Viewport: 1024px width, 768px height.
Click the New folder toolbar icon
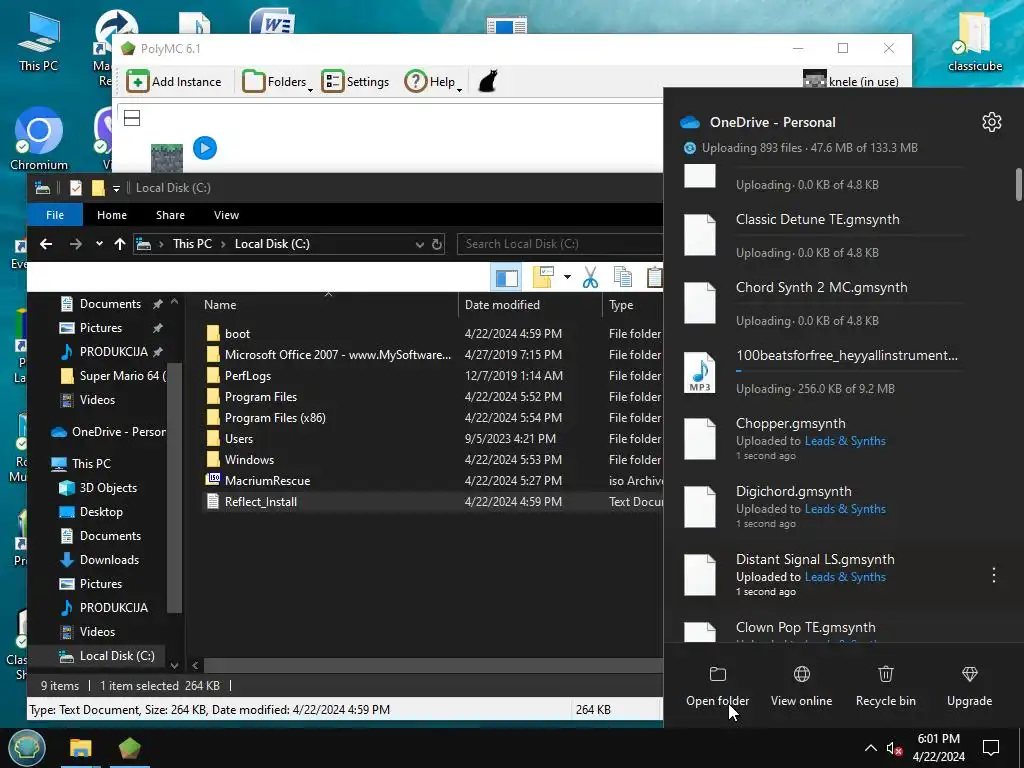[x=543, y=278]
